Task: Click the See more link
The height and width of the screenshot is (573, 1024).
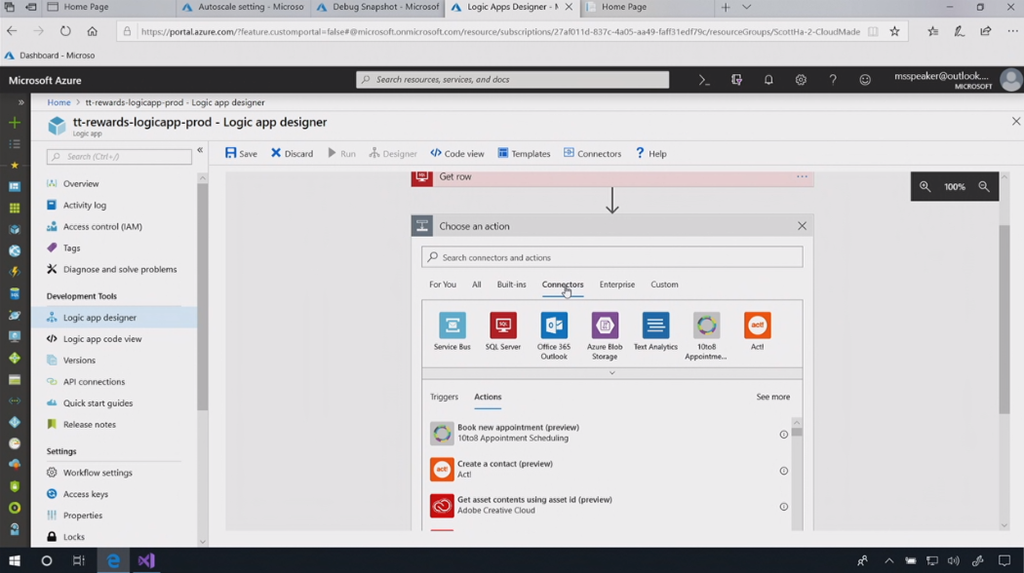Action: pos(772,397)
